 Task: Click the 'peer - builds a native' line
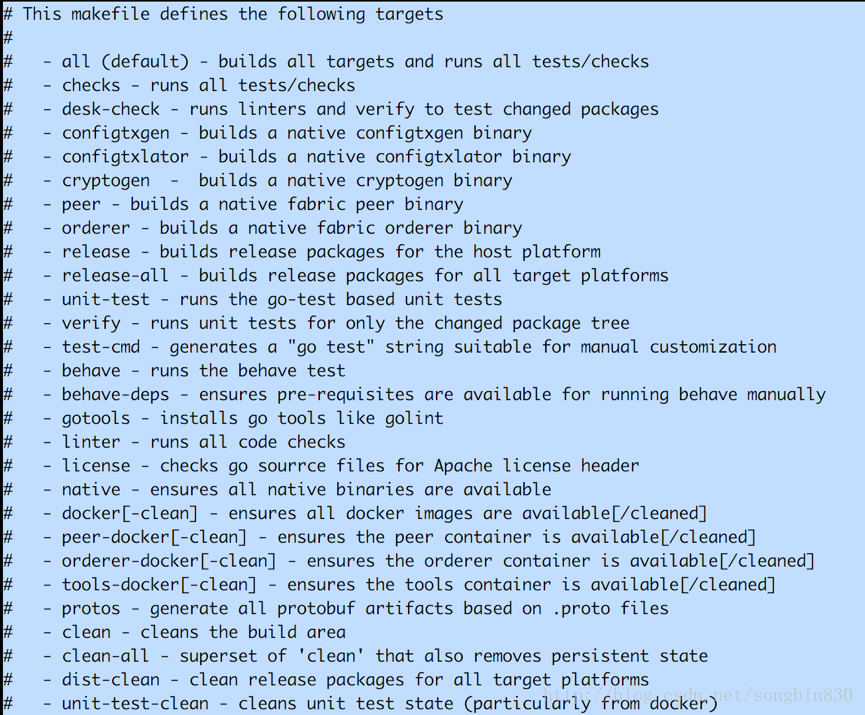(262, 204)
